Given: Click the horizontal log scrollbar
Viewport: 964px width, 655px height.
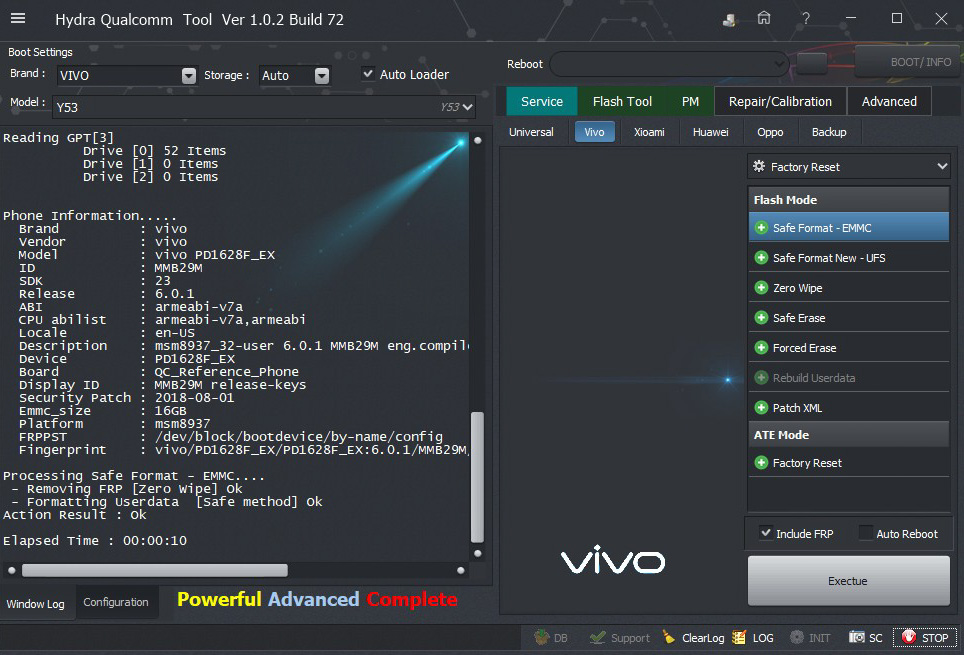Looking at the screenshot, I should click(x=154, y=570).
